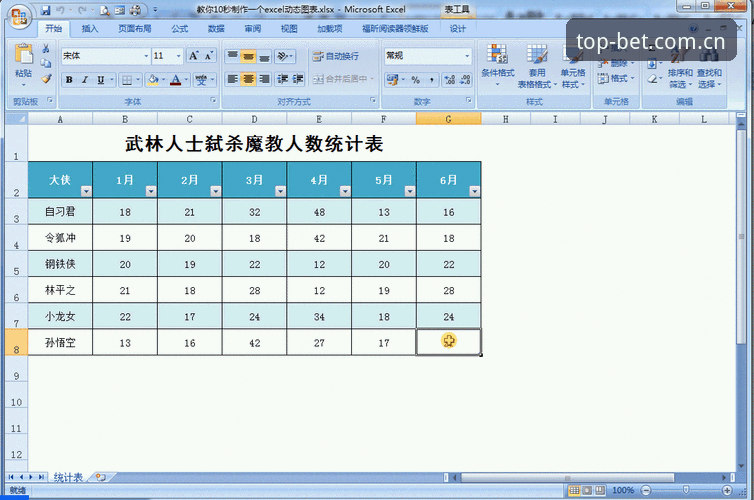The width and height of the screenshot is (754, 500).
Task: Increase the cell indent
Action: coord(298,79)
